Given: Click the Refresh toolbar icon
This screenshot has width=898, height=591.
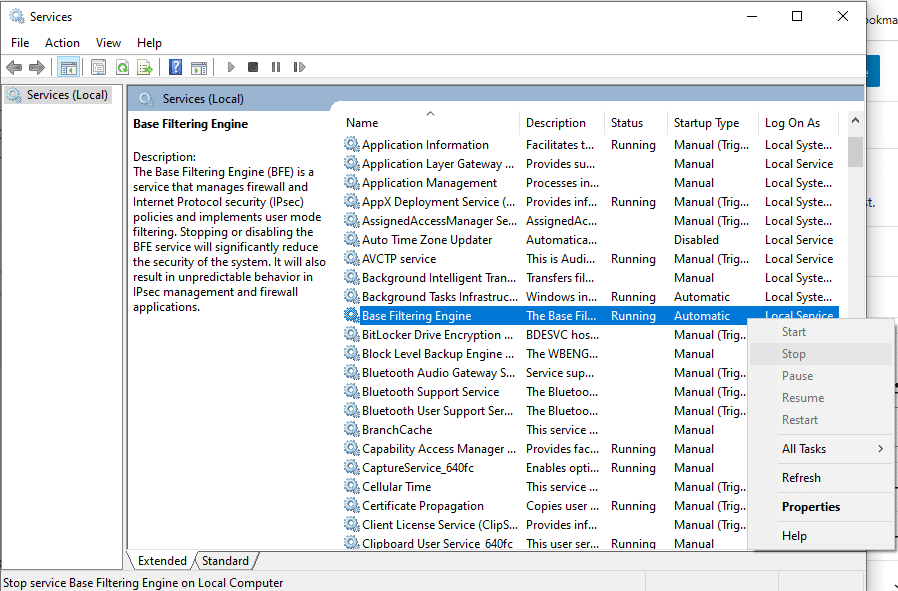Looking at the screenshot, I should pyautogui.click(x=122, y=67).
